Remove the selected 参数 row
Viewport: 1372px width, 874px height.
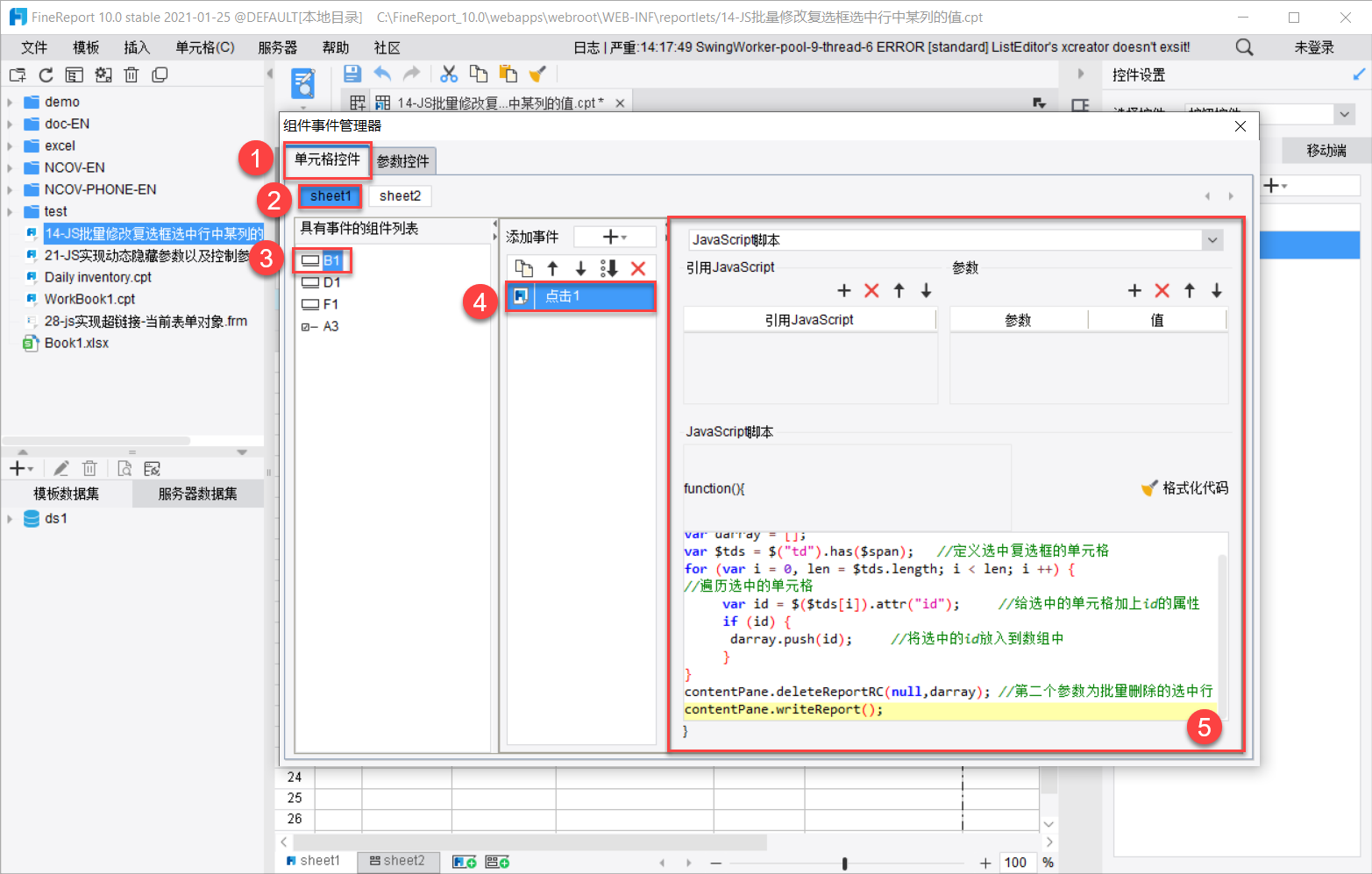click(1162, 291)
